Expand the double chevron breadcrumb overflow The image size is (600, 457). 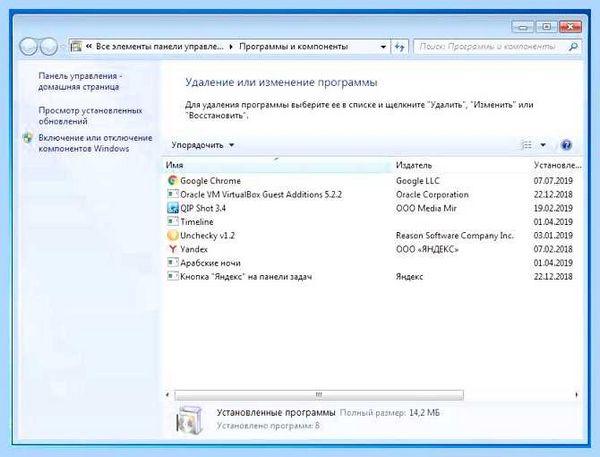(89, 46)
